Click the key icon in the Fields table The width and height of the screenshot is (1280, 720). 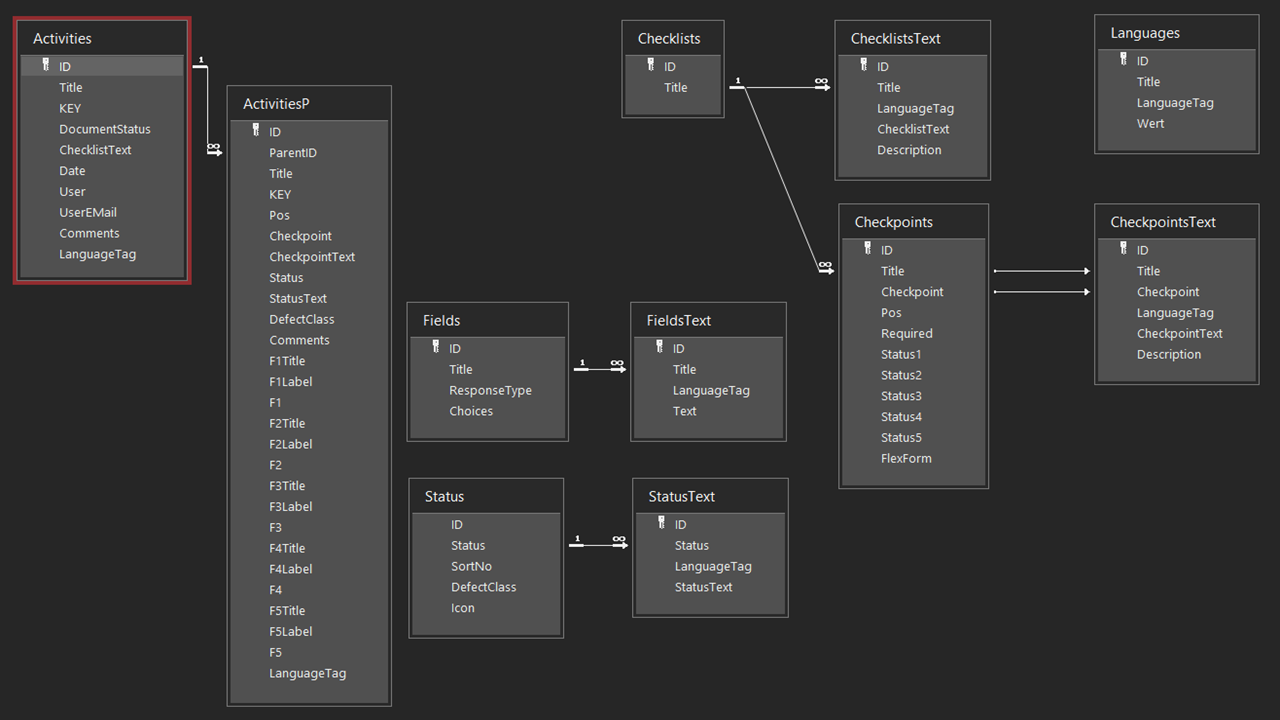[435, 347]
